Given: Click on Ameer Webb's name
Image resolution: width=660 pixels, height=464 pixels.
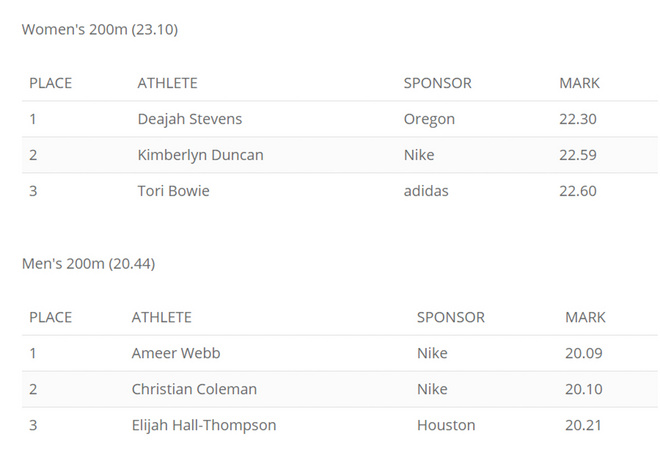Looking at the screenshot, I should click(176, 353).
